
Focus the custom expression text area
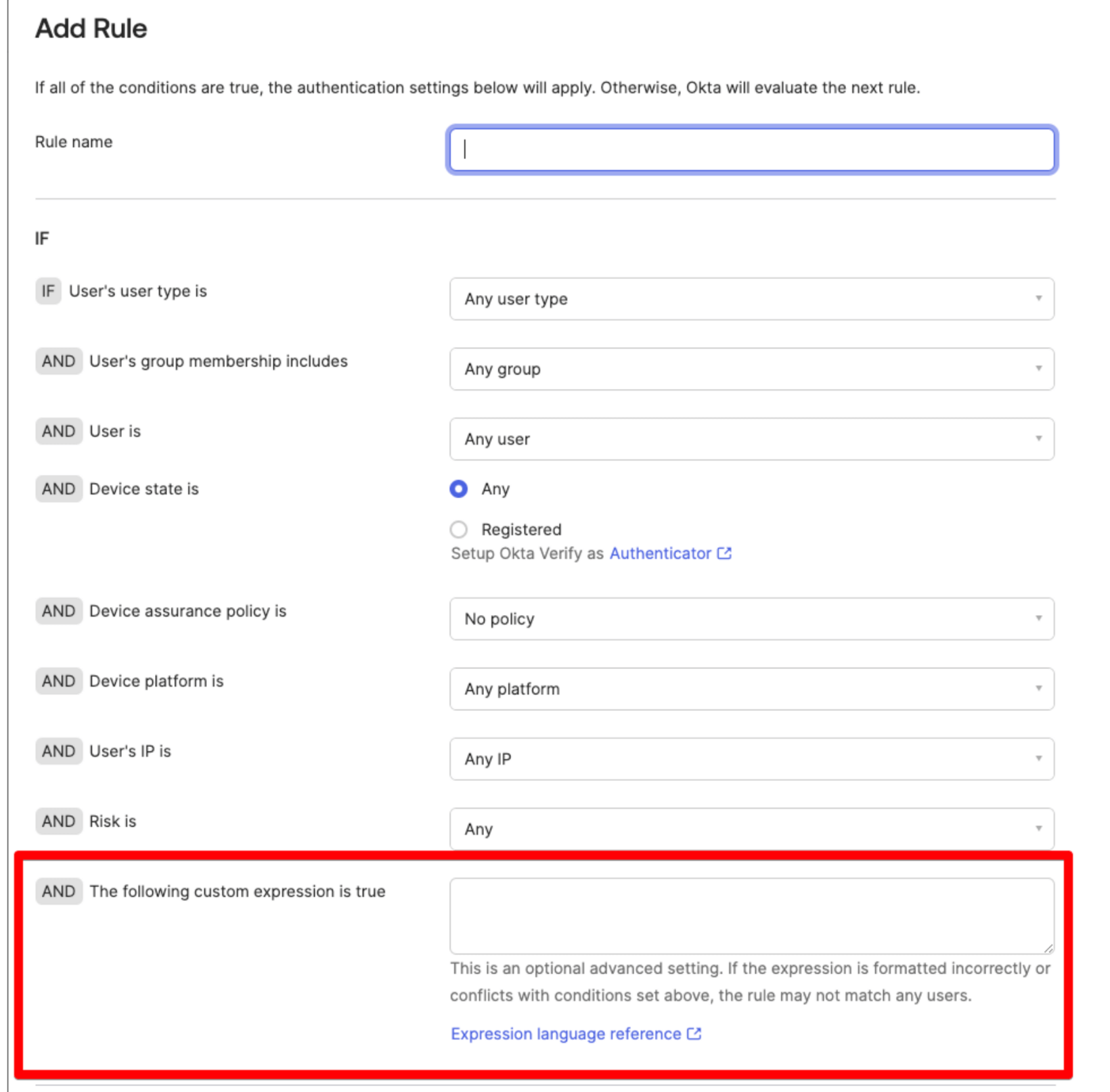[x=751, y=916]
